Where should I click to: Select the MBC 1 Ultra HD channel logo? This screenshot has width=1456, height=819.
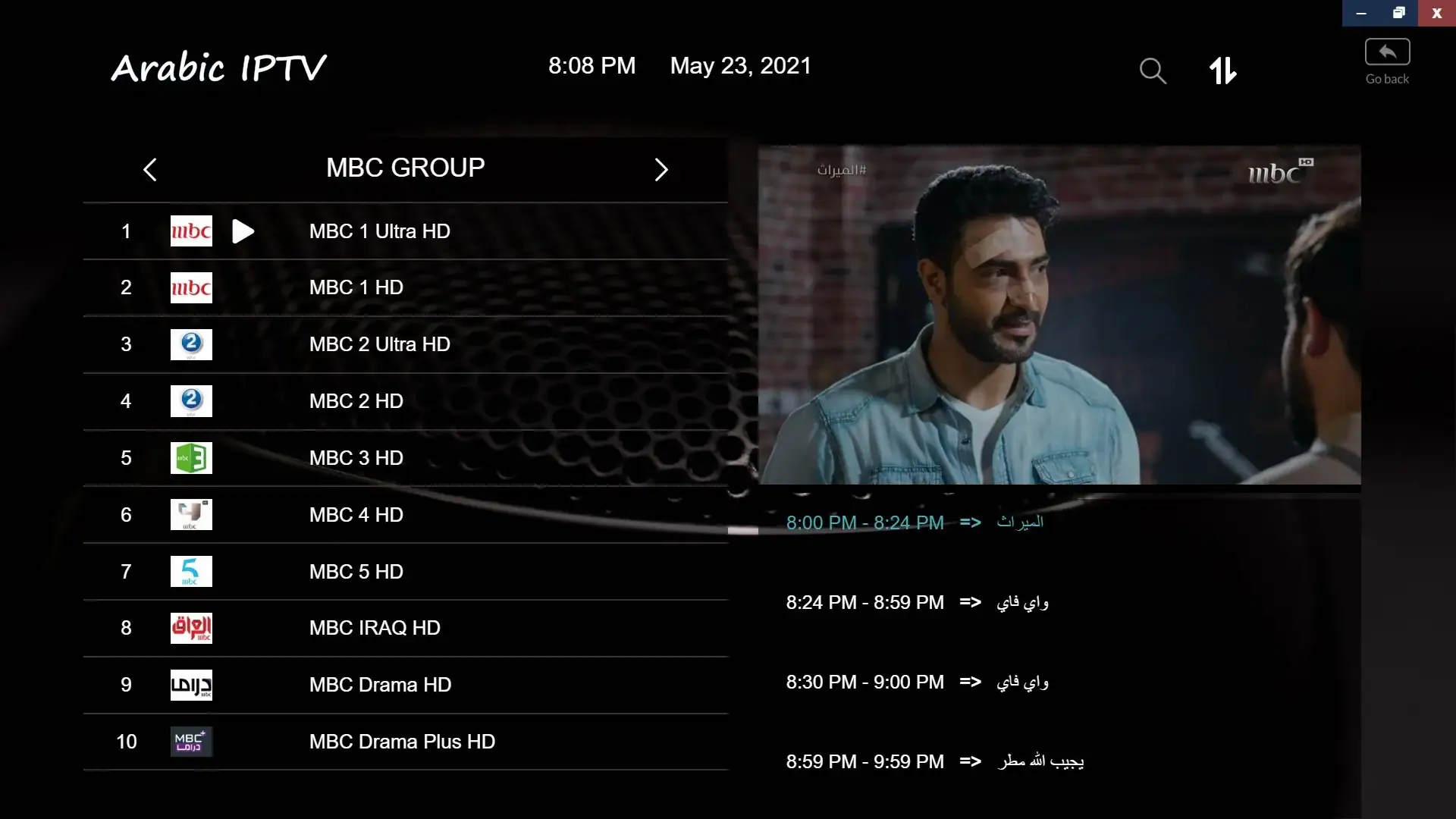click(x=190, y=231)
